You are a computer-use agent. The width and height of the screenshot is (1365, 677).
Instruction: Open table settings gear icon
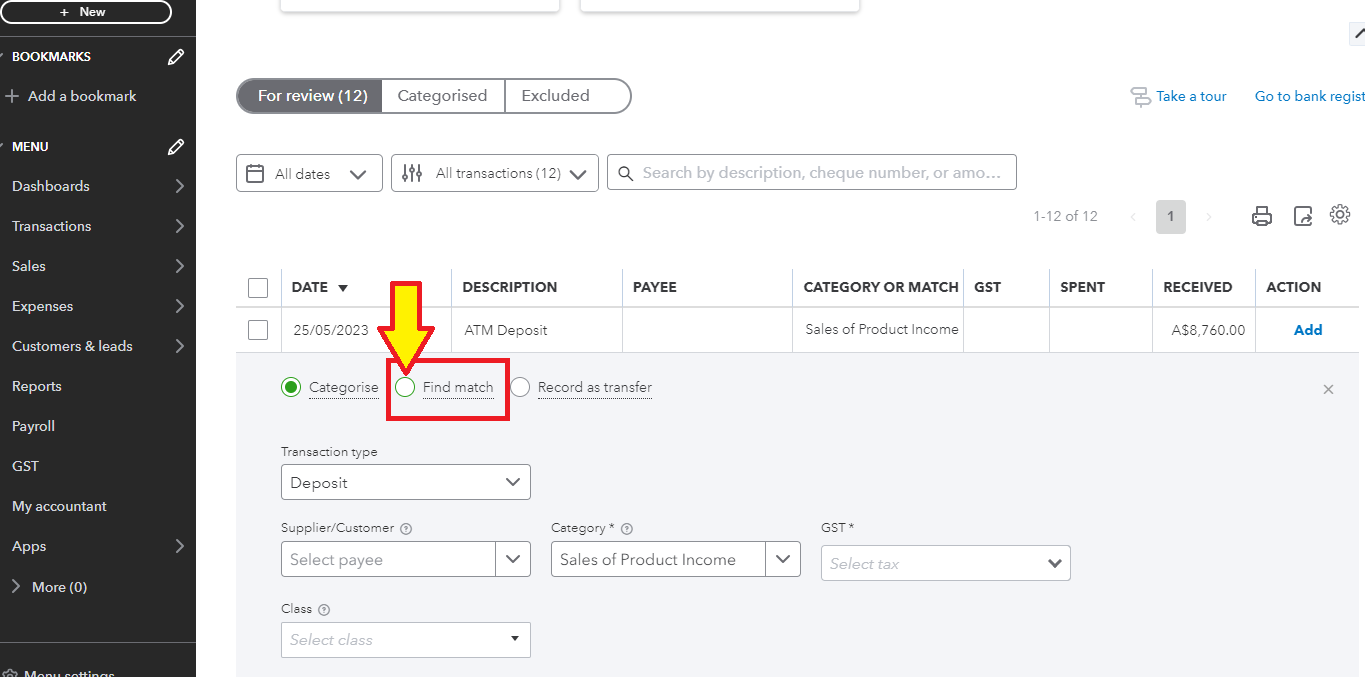coord(1340,215)
